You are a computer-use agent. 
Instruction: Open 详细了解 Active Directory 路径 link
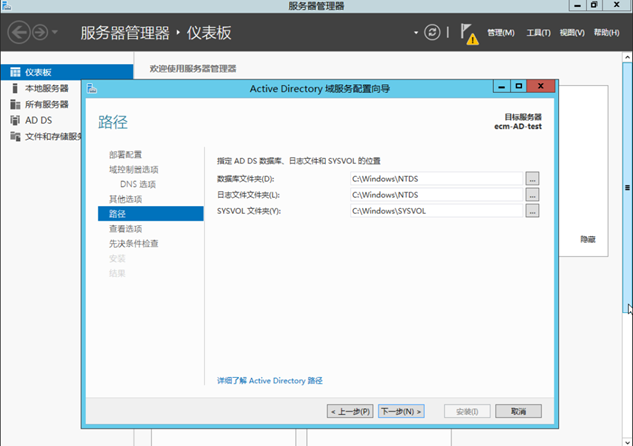click(270, 381)
